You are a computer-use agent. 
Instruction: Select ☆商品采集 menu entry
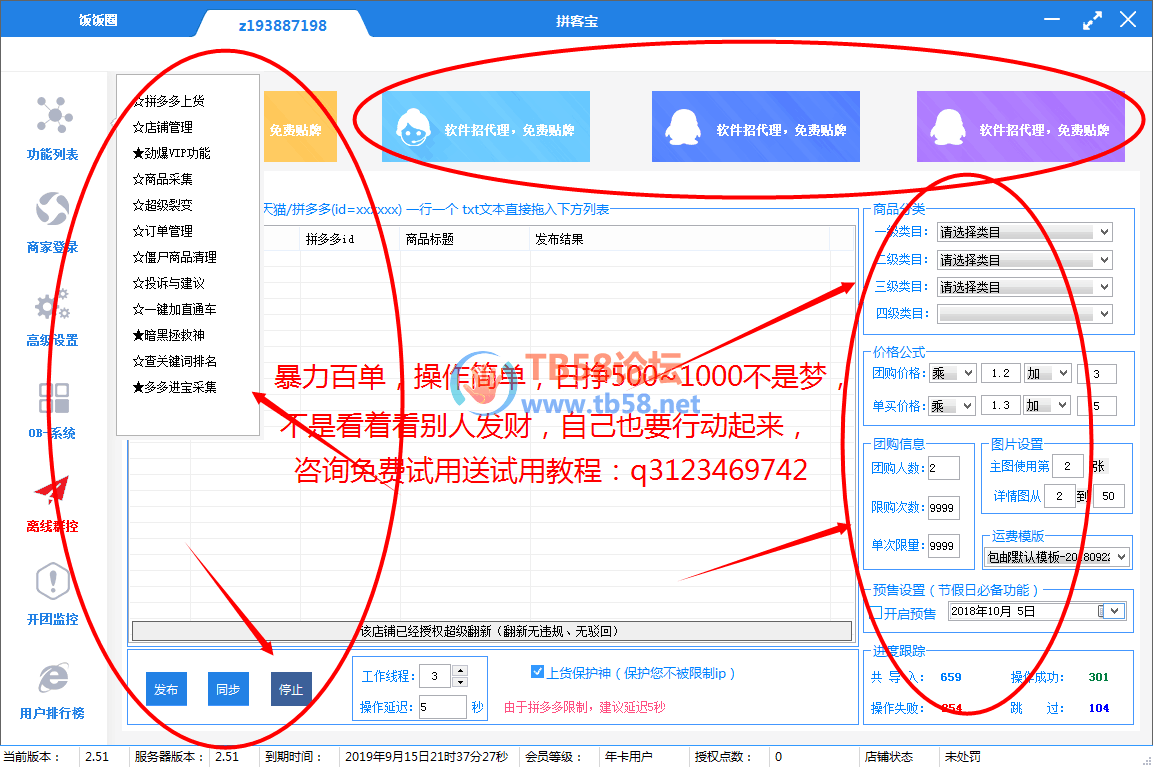coord(163,179)
